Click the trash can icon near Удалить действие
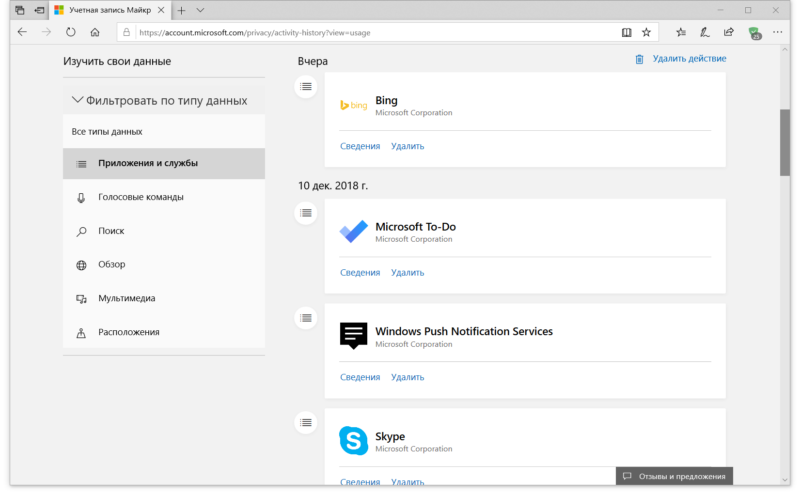 pyautogui.click(x=639, y=59)
